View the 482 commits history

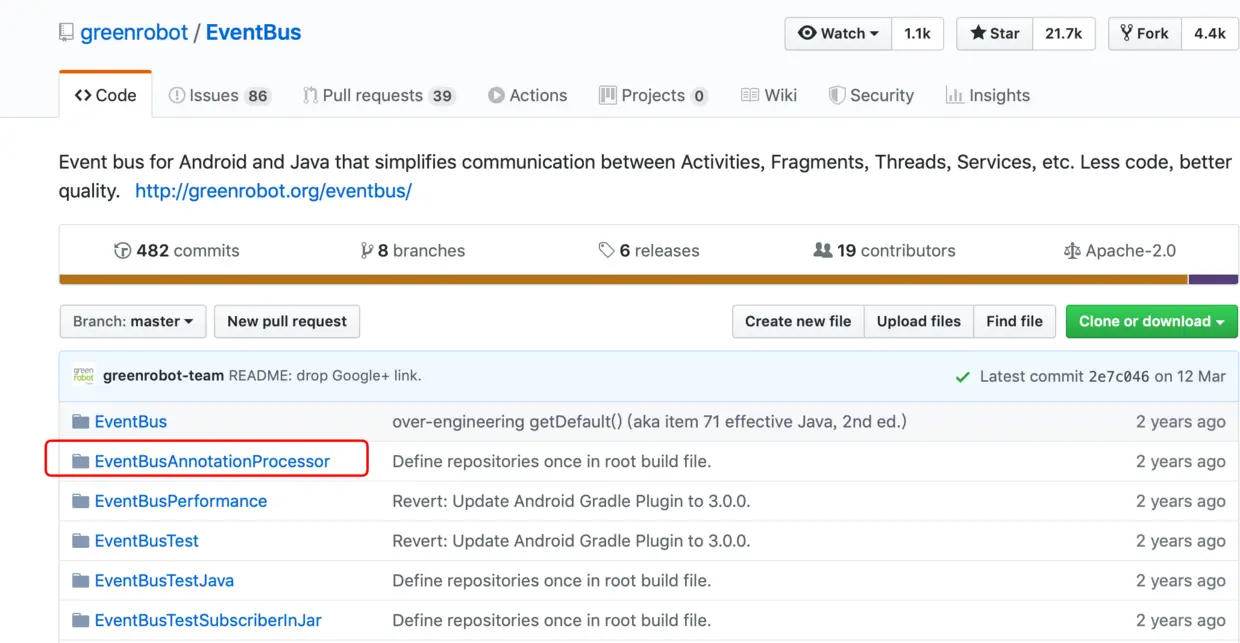177,251
